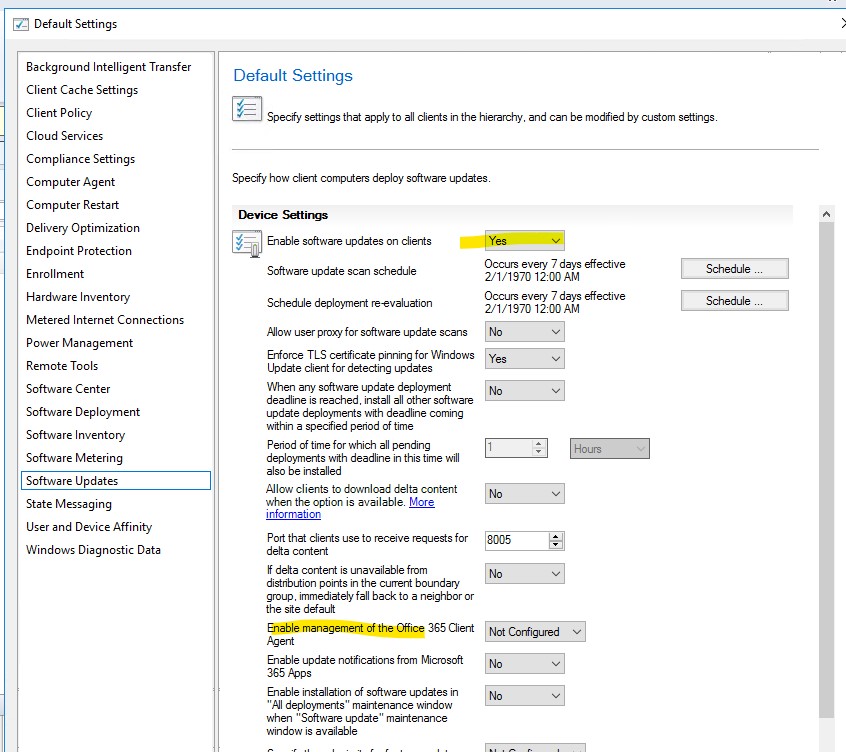Click the Device Settings clipboard icon
Image resolution: width=846 pixels, height=752 pixels.
[248, 241]
